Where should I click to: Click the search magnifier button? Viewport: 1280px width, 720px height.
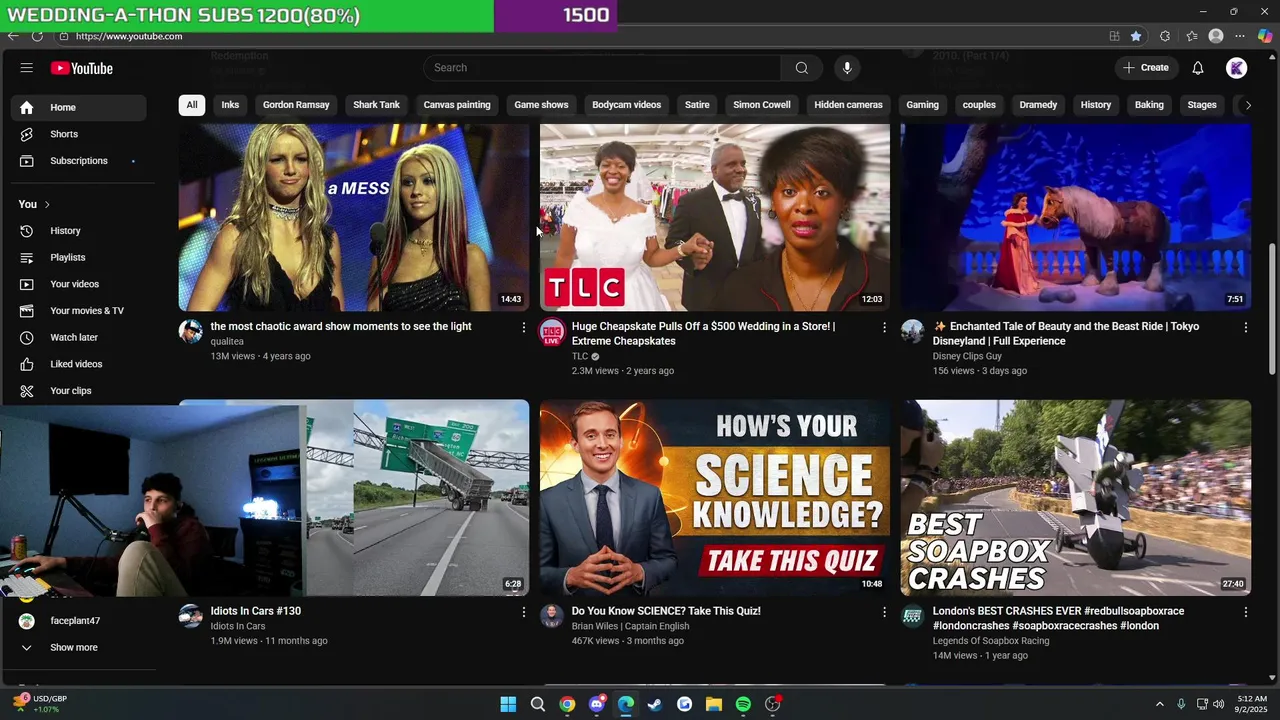801,68
